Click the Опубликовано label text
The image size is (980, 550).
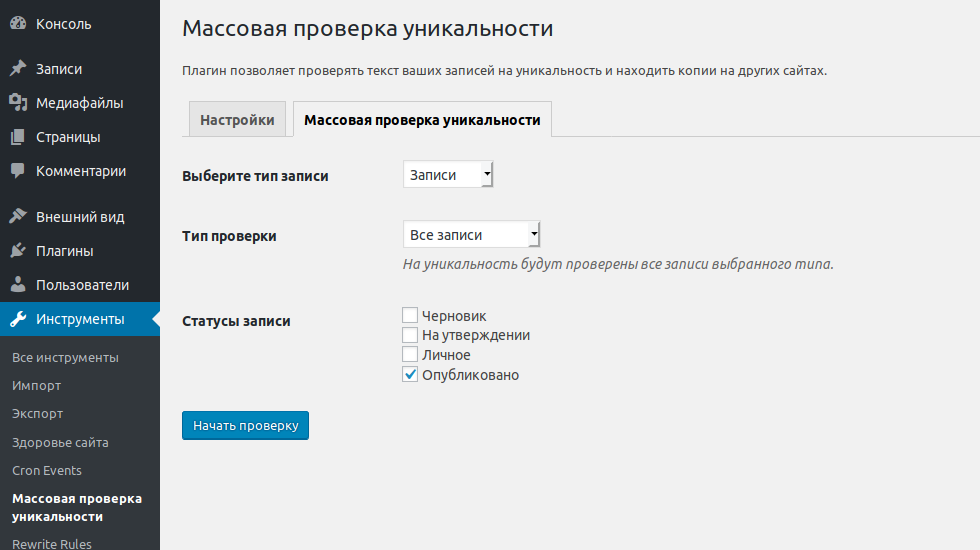(470, 375)
